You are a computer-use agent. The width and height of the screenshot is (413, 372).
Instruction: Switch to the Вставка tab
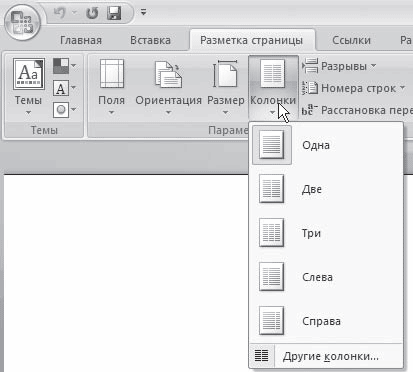pyautogui.click(x=150, y=40)
